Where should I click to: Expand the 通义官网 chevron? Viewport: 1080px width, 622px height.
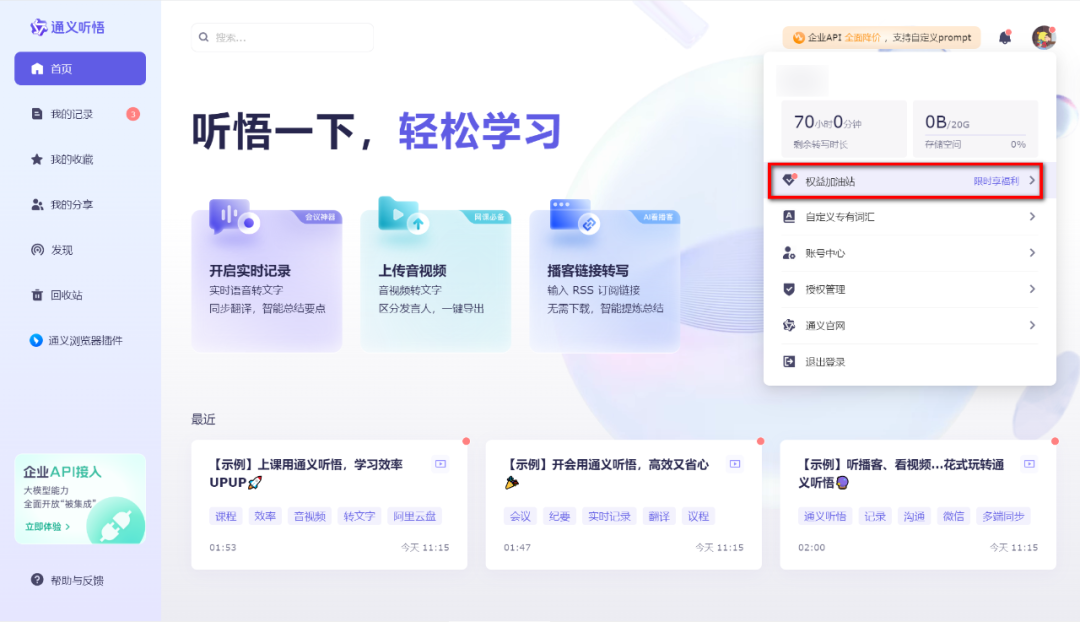pos(1032,325)
